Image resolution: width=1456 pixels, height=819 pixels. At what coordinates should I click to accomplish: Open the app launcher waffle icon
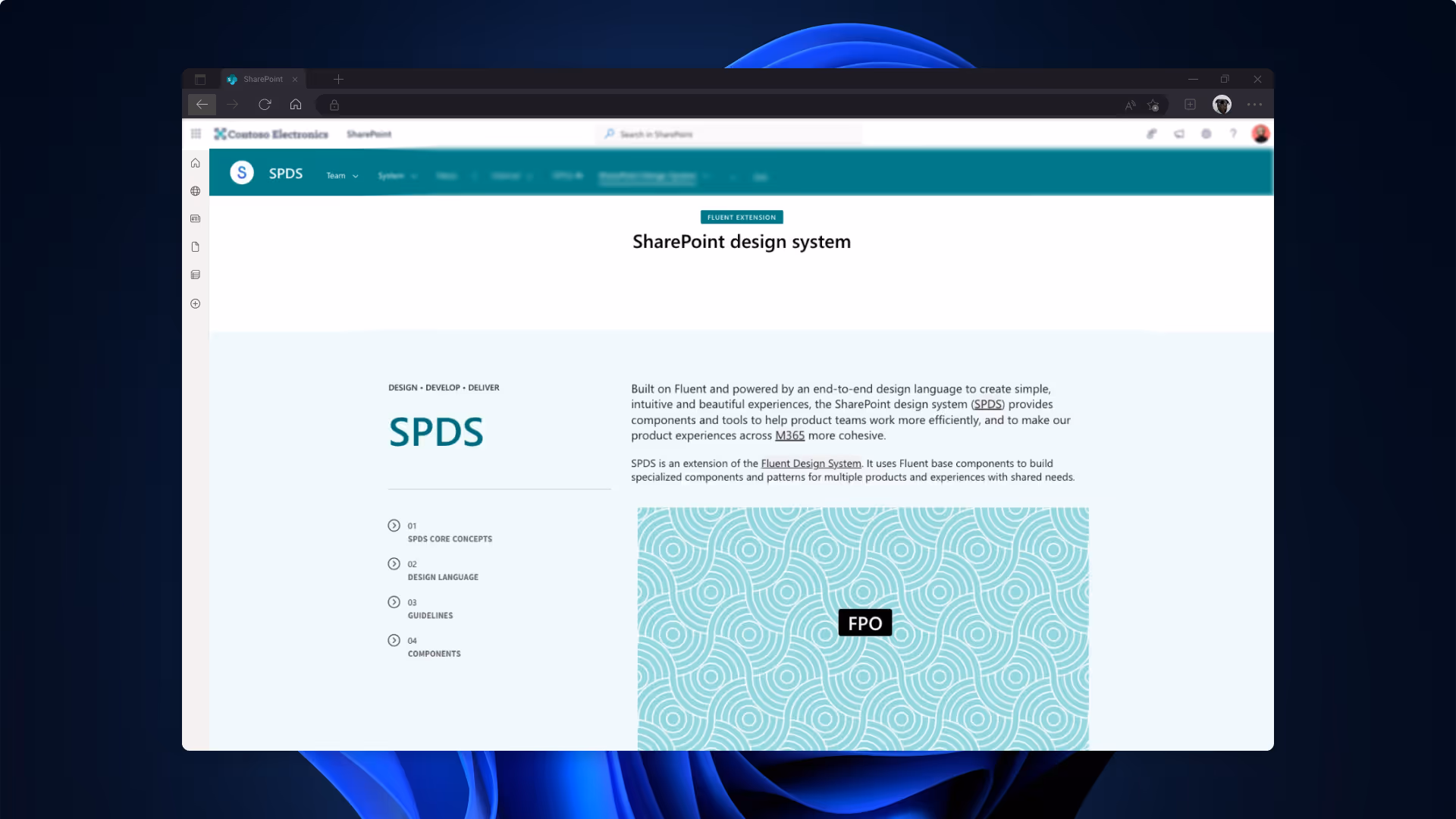pos(196,133)
